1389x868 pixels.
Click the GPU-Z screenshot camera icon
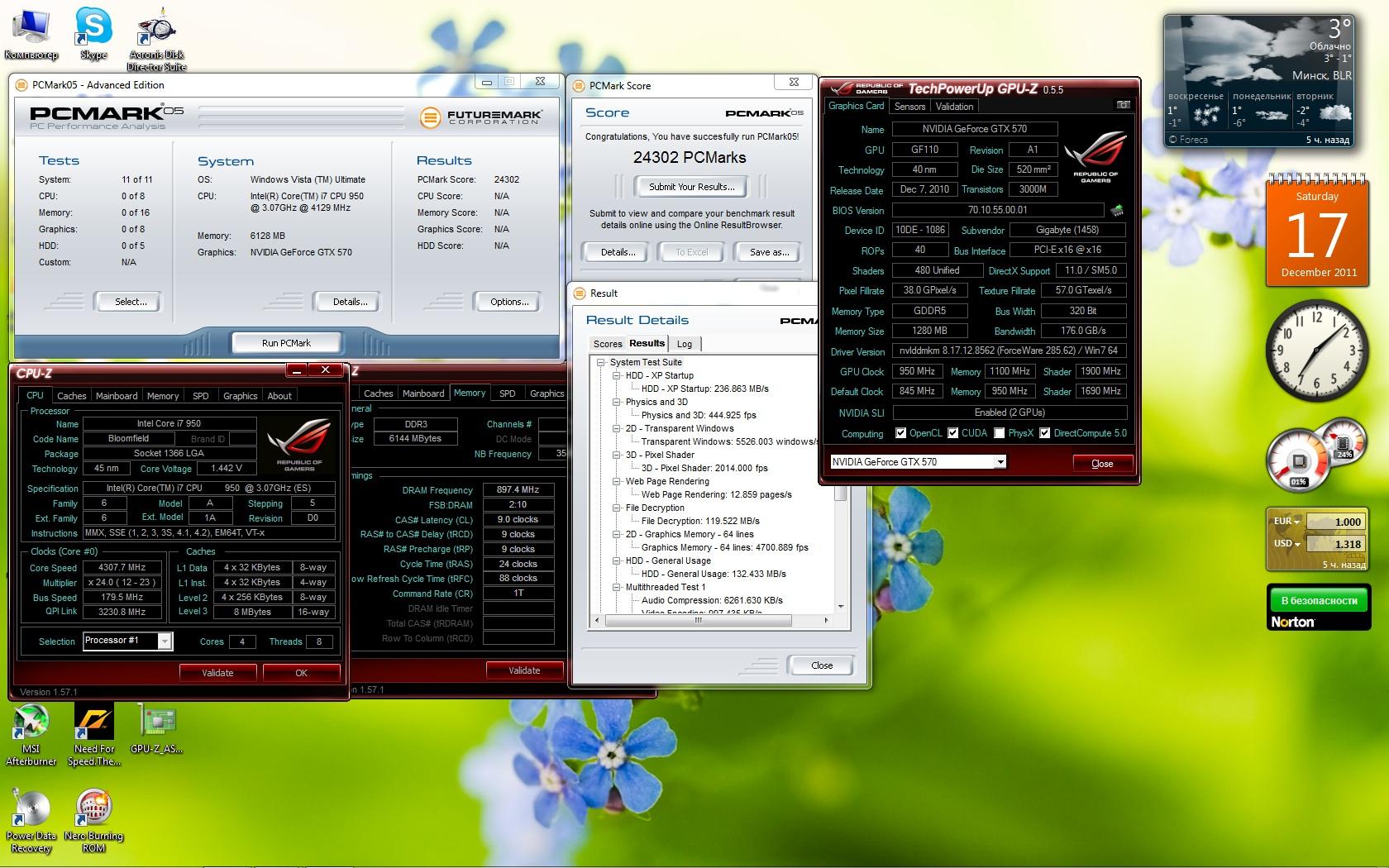pyautogui.click(x=1123, y=105)
